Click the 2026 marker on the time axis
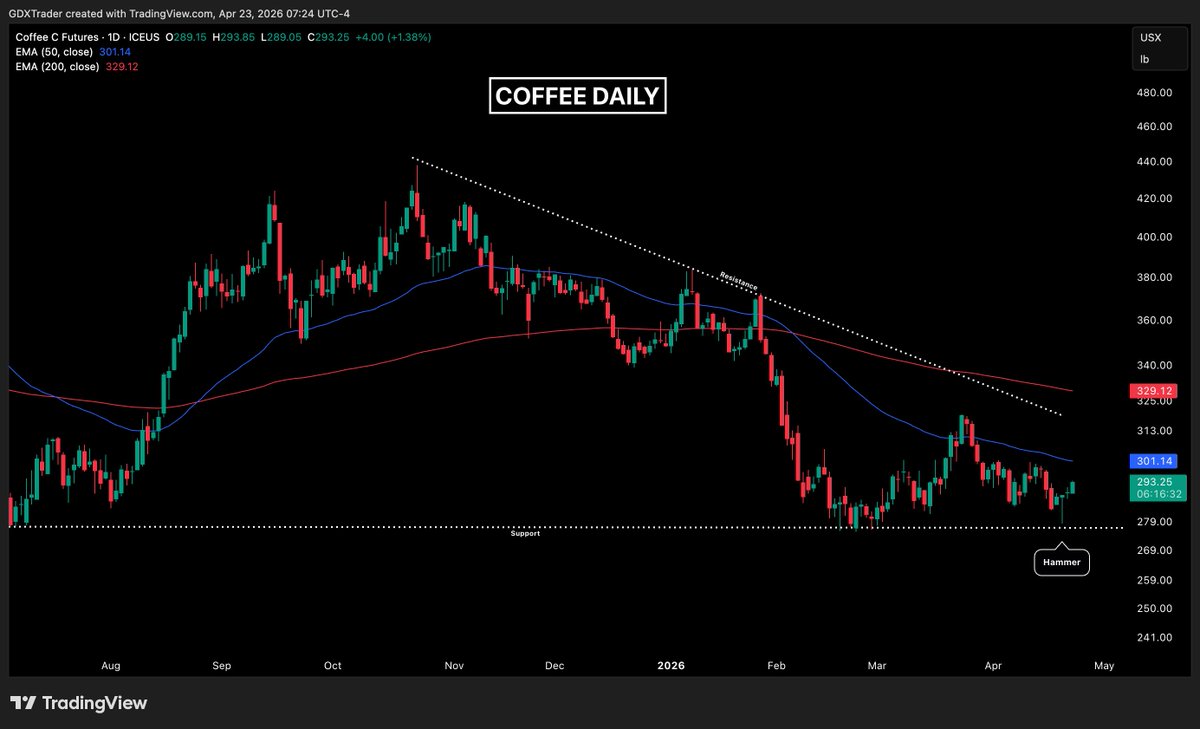The height and width of the screenshot is (729, 1200). pyautogui.click(x=670, y=665)
